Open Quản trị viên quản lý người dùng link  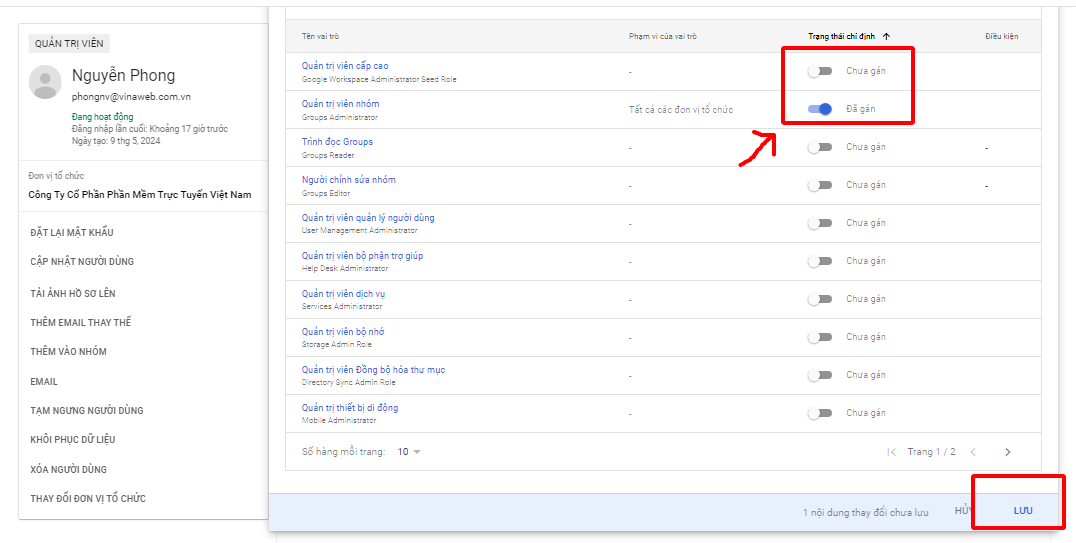pyautogui.click(x=368, y=217)
